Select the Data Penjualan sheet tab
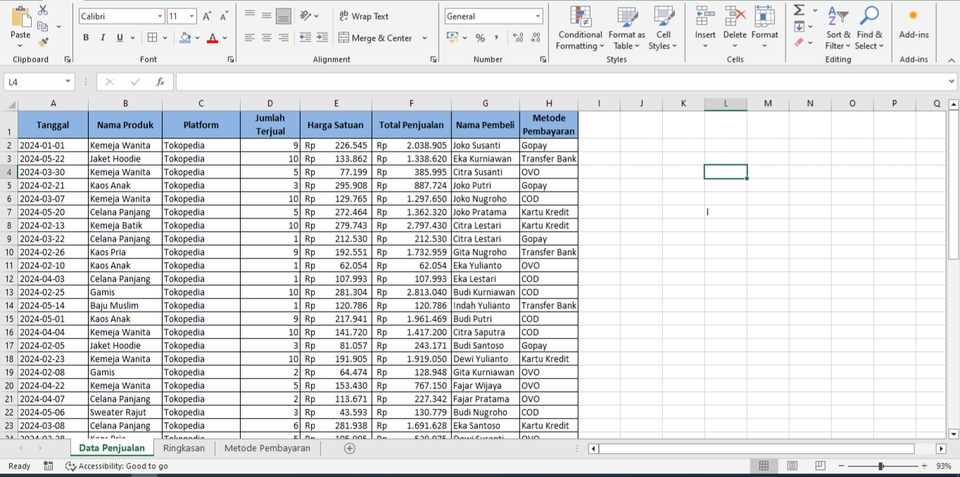 (112, 448)
